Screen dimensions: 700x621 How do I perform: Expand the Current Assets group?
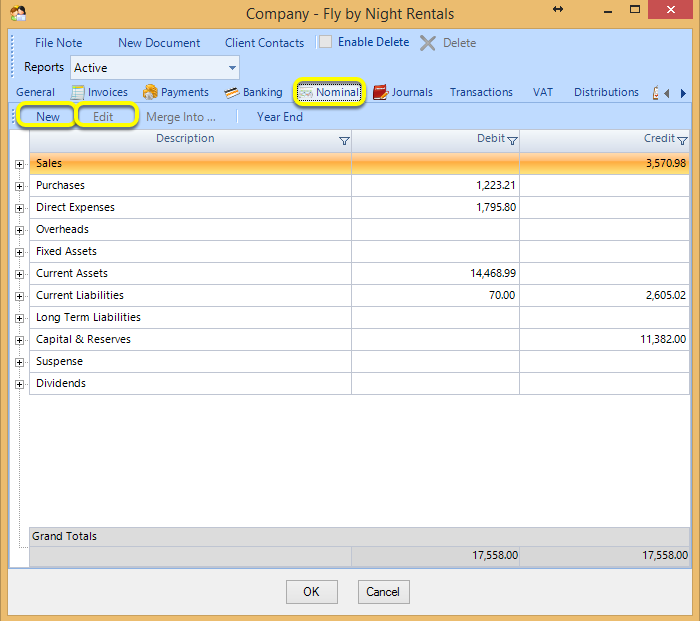click(x=19, y=274)
